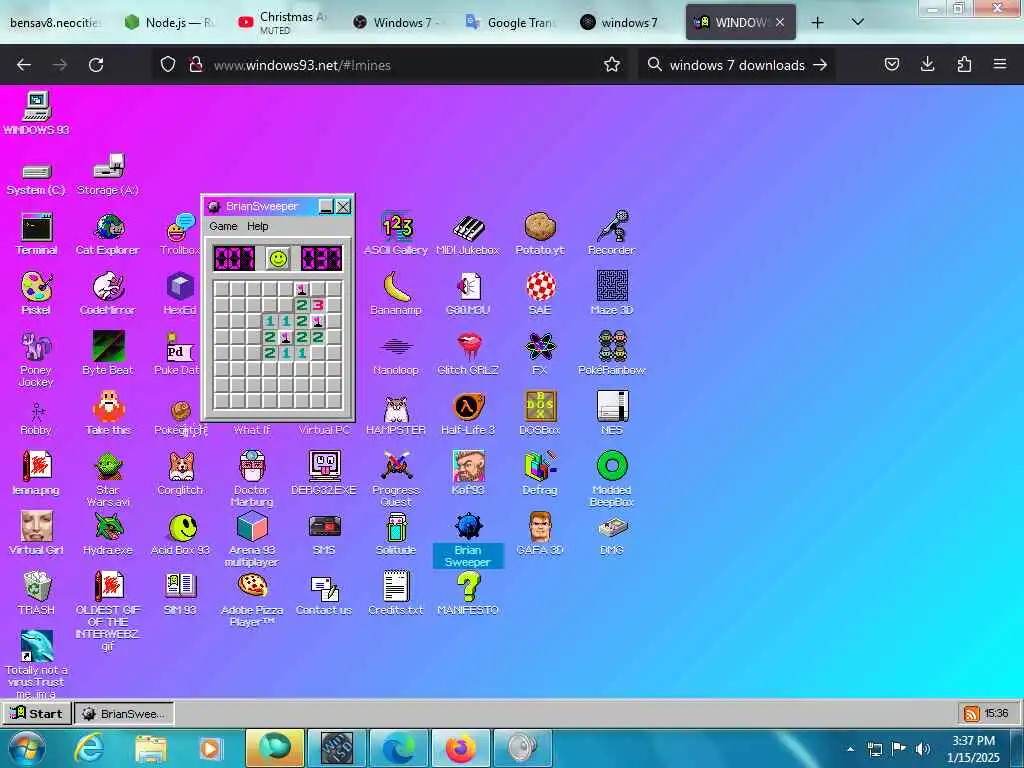Show hidden tray icons arrow

point(850,749)
